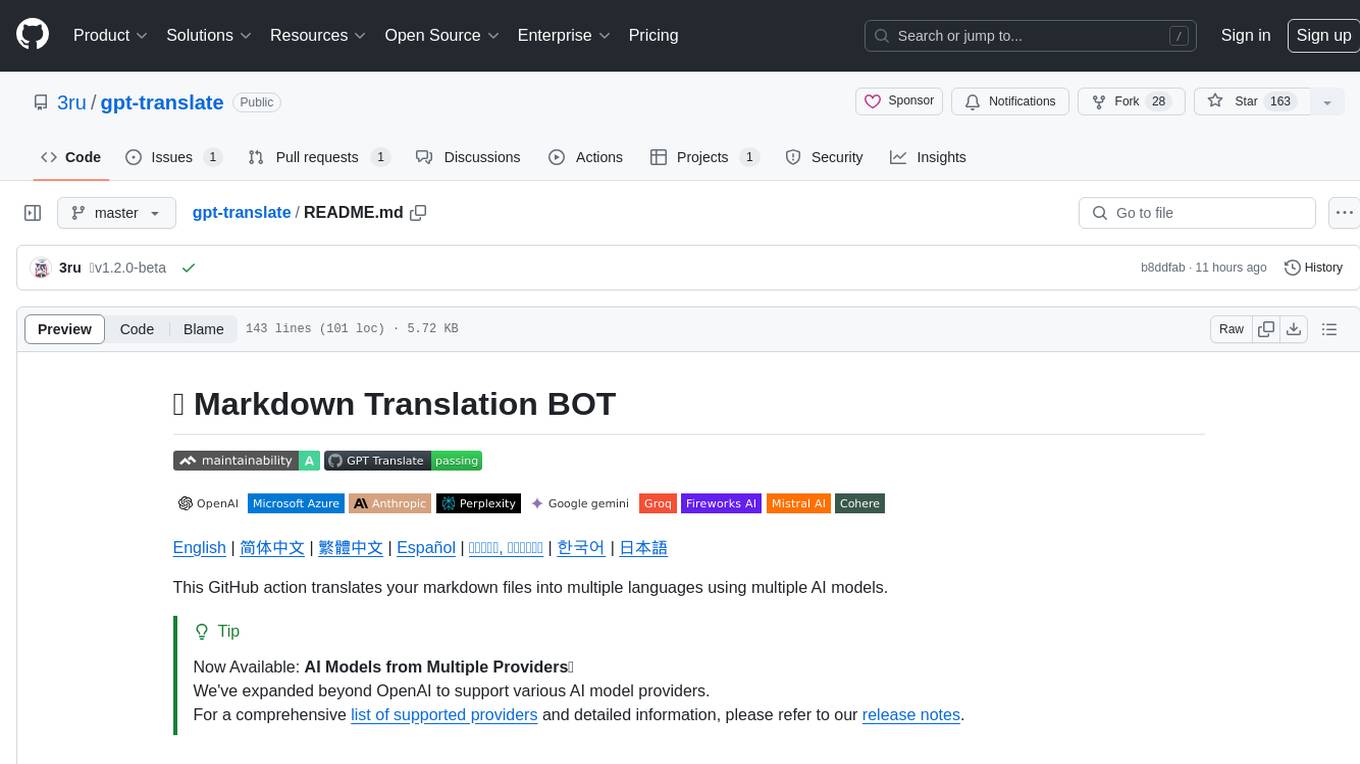Screen dimensions: 1360x764
Task: Click the Fireworks AI badge
Action: click(721, 503)
